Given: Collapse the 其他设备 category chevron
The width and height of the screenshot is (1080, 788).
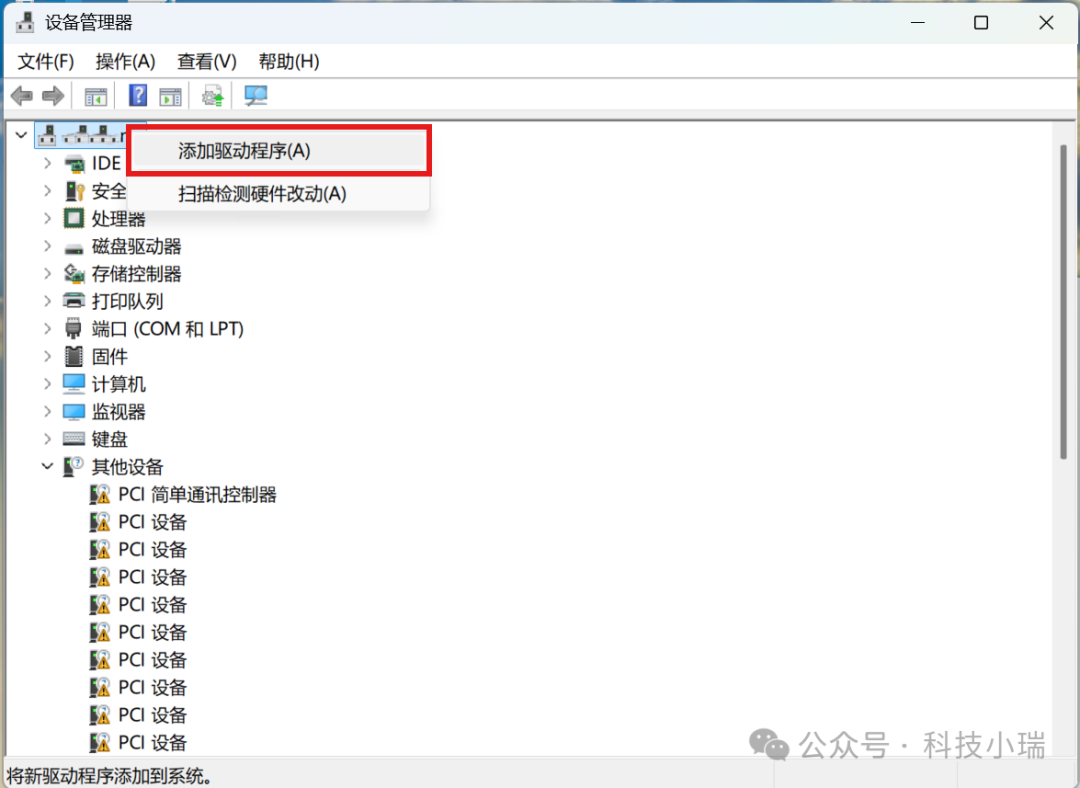Looking at the screenshot, I should [x=48, y=466].
